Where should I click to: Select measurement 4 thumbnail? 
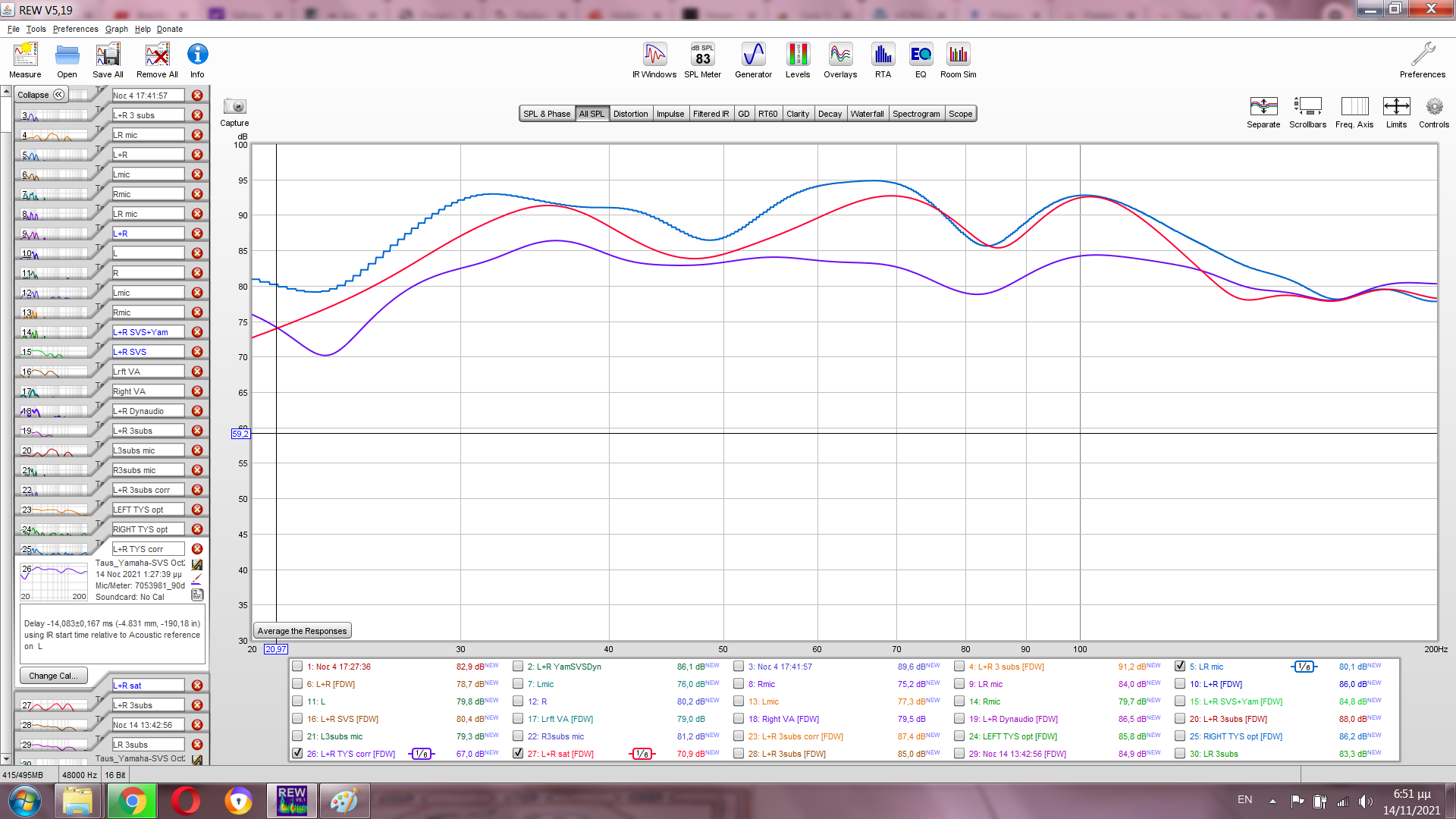click(54, 135)
